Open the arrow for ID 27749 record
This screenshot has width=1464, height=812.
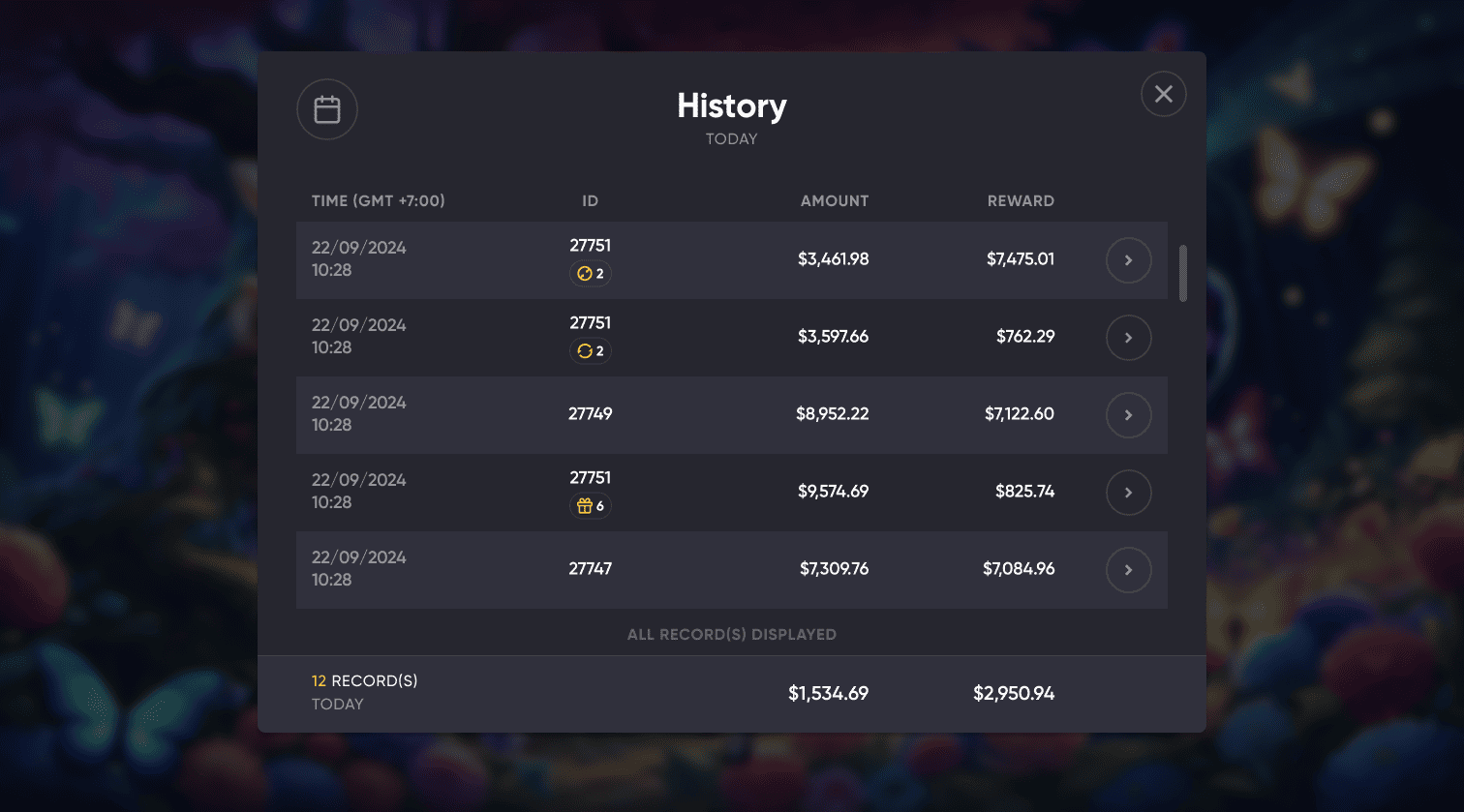1129,415
